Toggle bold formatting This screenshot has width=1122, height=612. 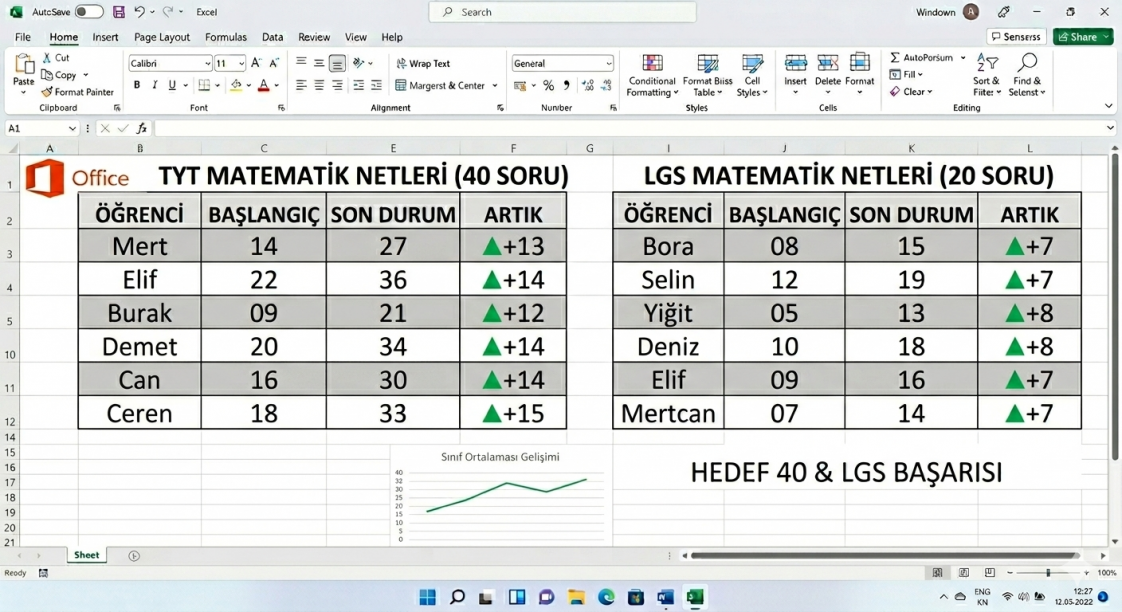tap(136, 86)
